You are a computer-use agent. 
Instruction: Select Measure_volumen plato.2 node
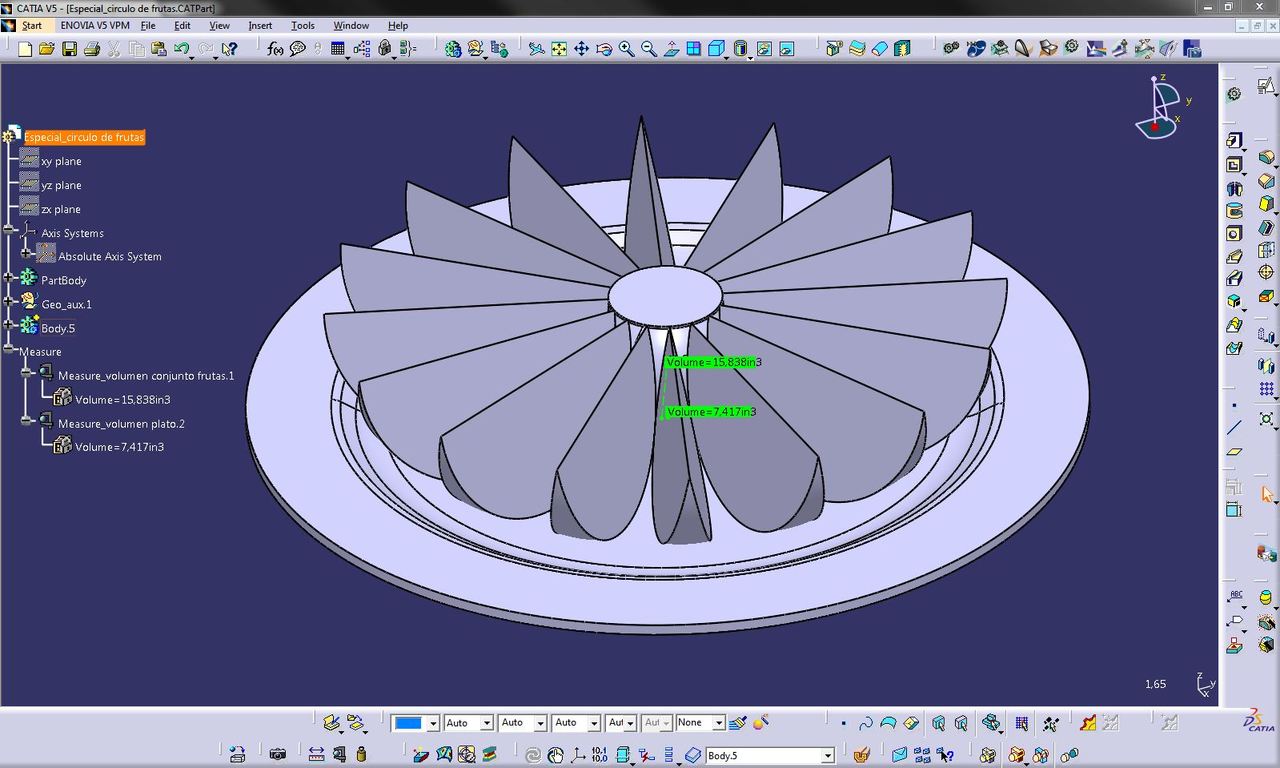click(121, 423)
